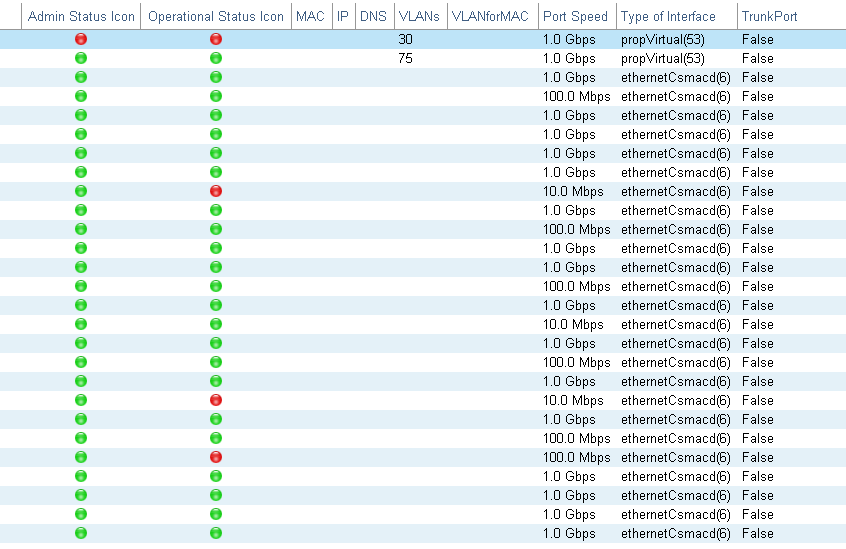Click 1.0 Gbps in the VLAN 30 row
The height and width of the screenshot is (549, 846).
pyautogui.click(x=569, y=40)
